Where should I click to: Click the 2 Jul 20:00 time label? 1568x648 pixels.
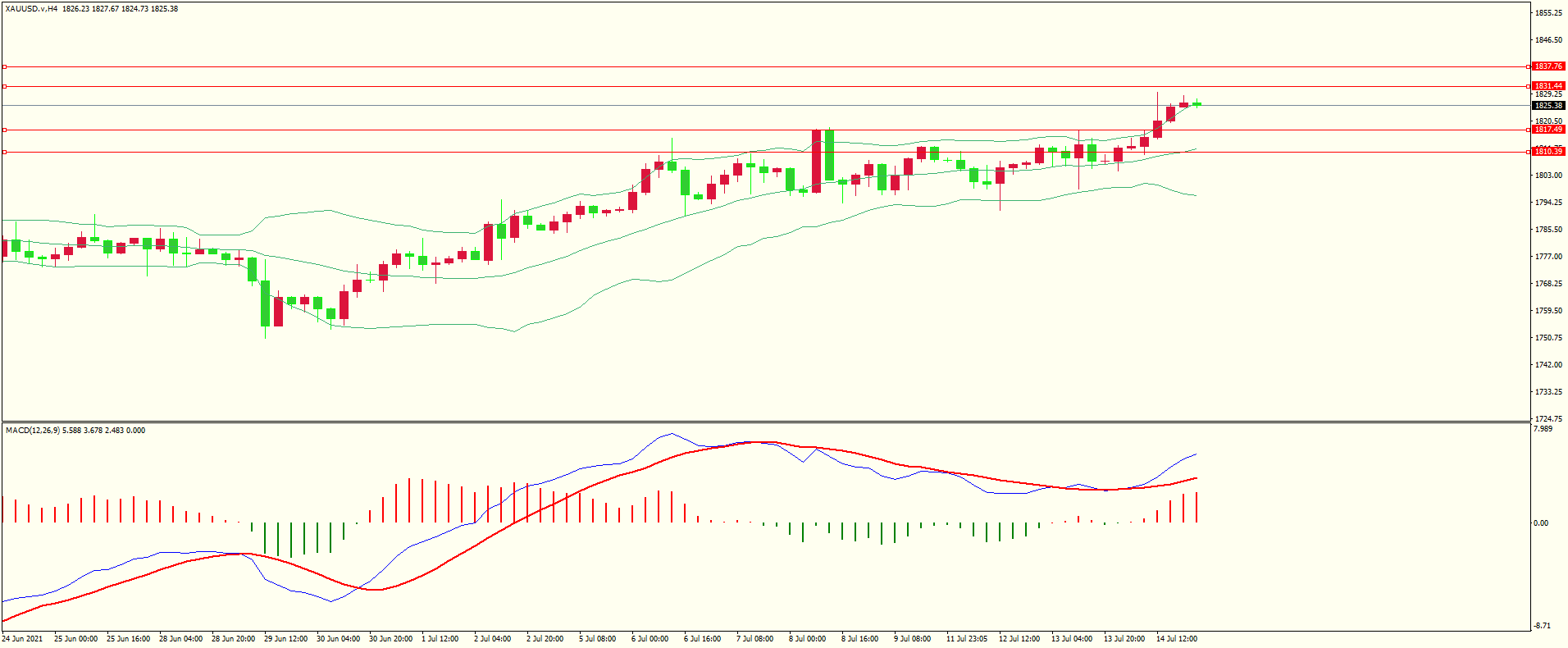[545, 639]
